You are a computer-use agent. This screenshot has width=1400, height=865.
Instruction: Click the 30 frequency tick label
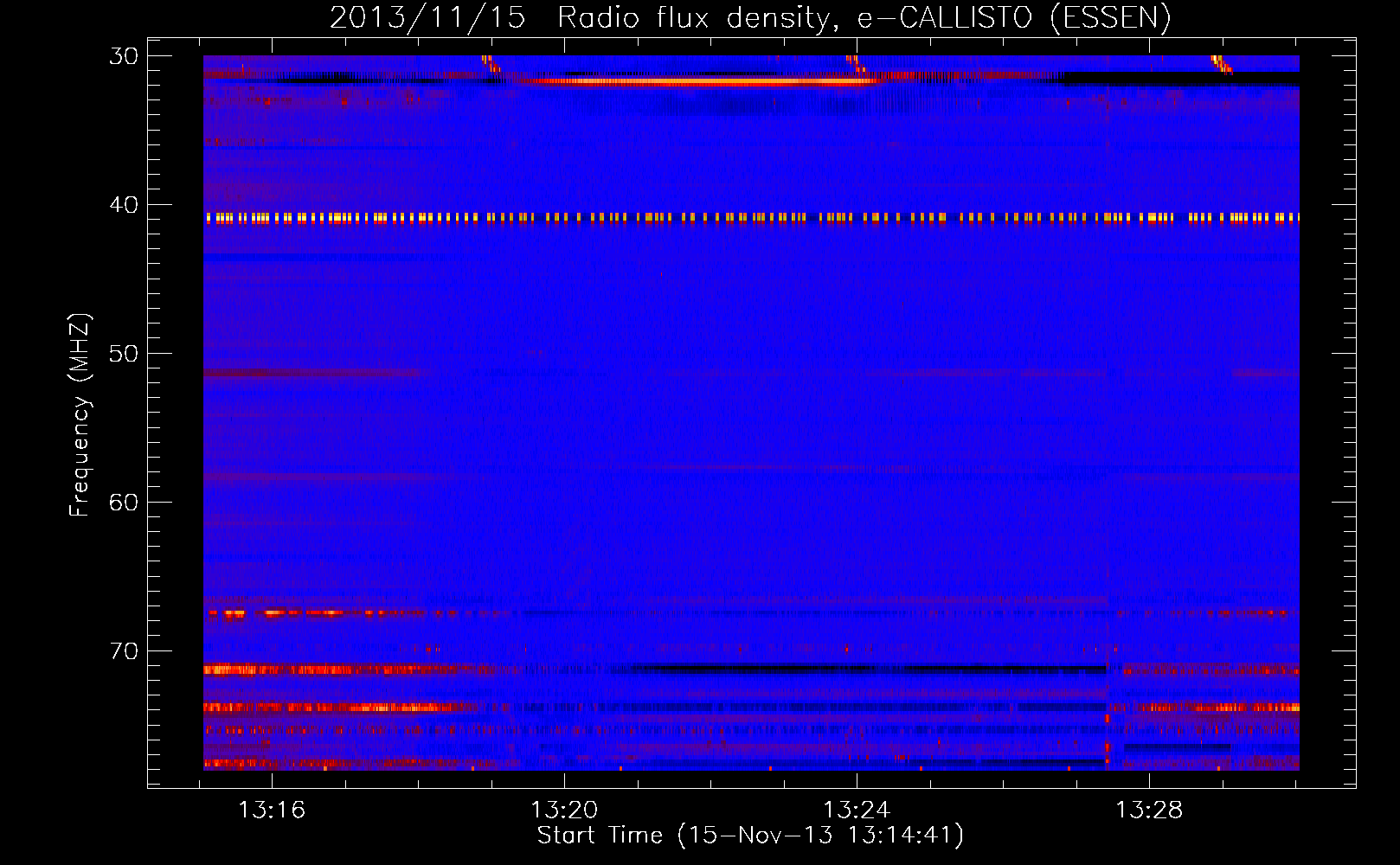coord(124,56)
